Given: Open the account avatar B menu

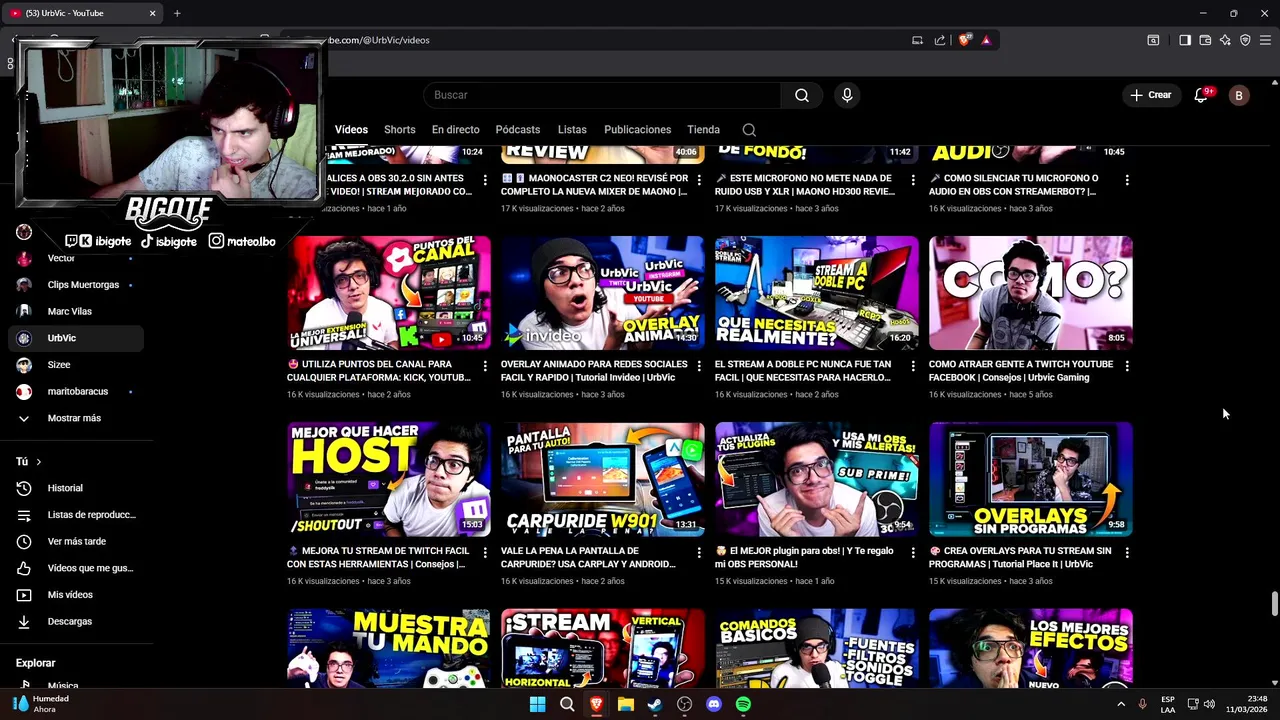Looking at the screenshot, I should pyautogui.click(x=1239, y=95).
